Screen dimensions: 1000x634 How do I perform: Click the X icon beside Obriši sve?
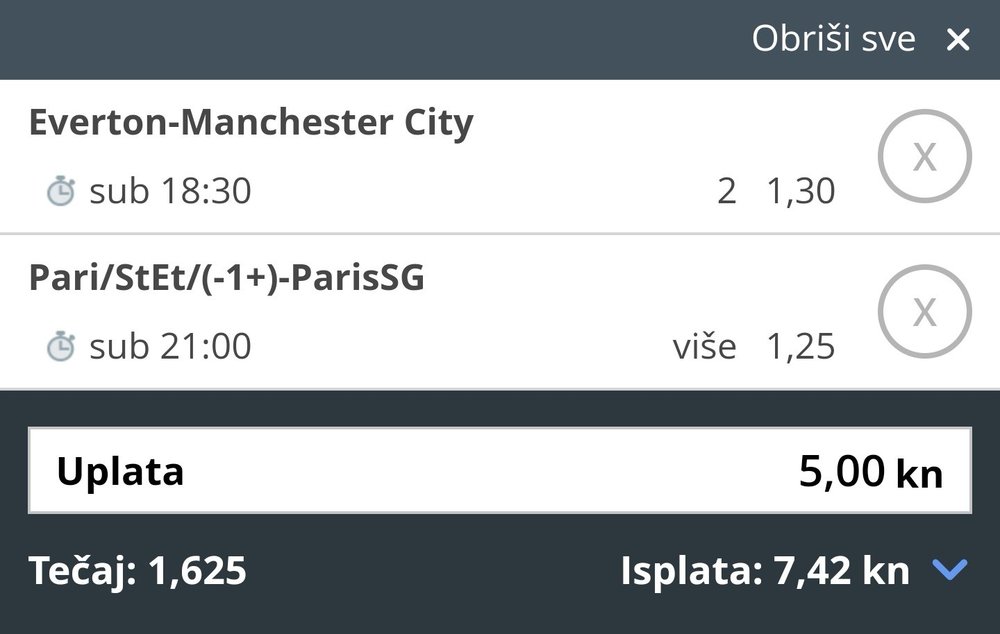tap(957, 40)
